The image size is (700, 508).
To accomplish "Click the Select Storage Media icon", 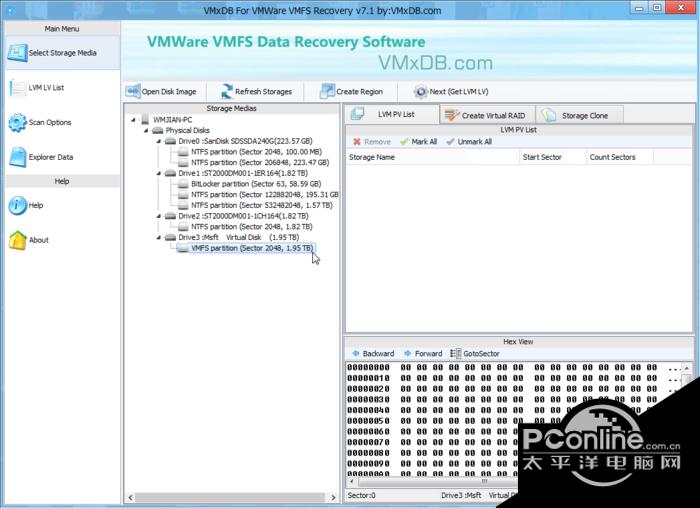I will click(x=17, y=53).
